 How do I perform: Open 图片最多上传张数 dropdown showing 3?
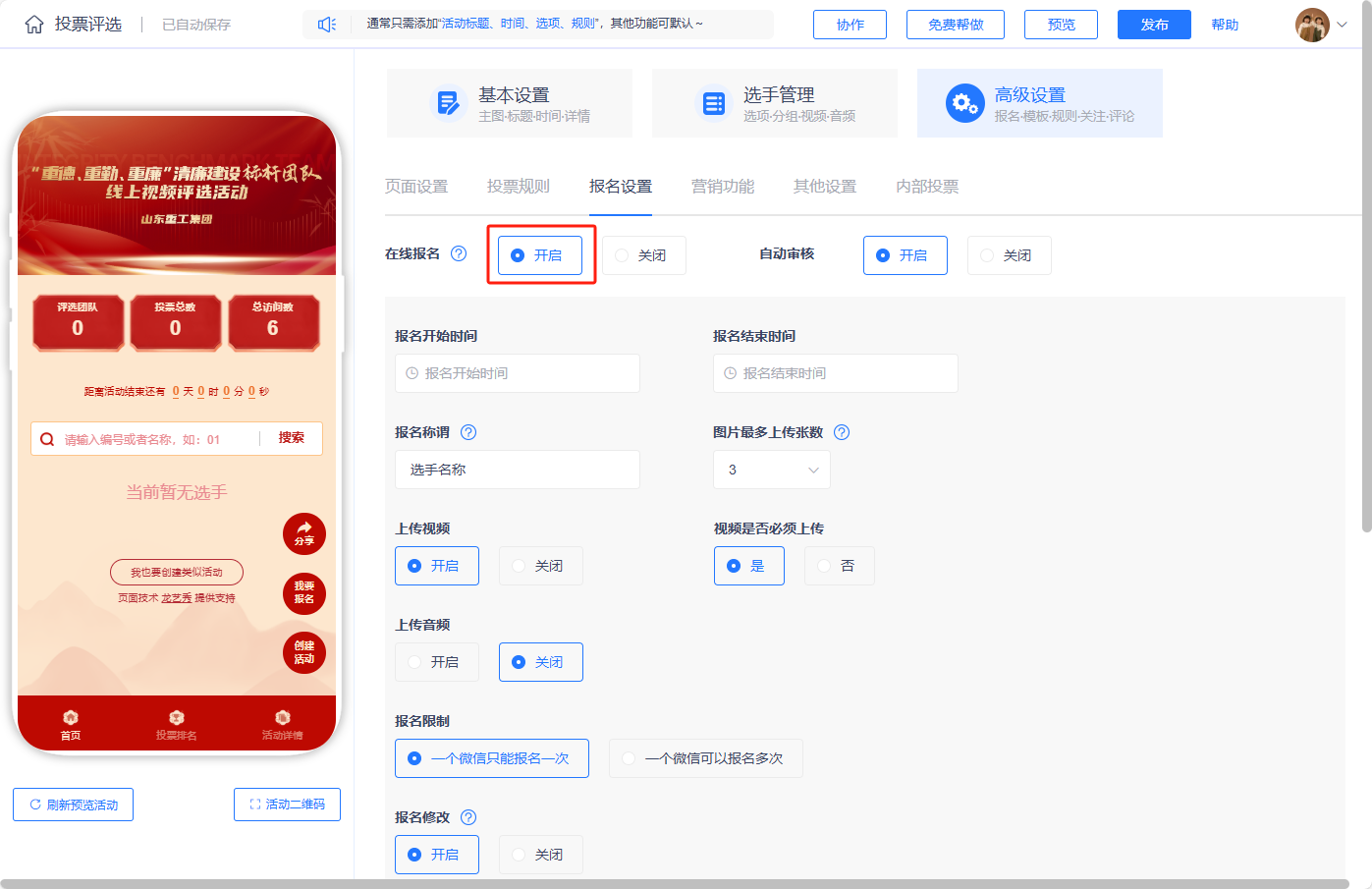pos(772,470)
